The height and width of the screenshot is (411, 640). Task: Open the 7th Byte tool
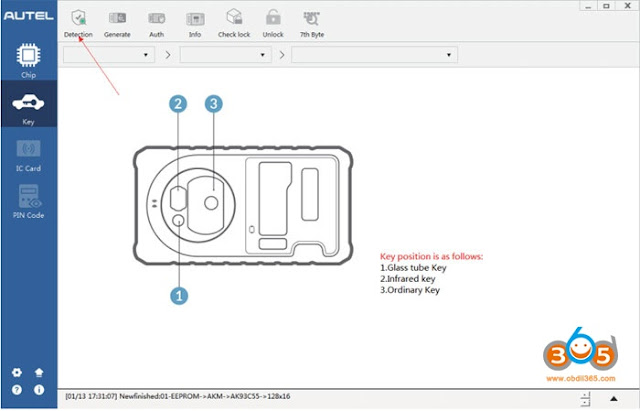[312, 24]
